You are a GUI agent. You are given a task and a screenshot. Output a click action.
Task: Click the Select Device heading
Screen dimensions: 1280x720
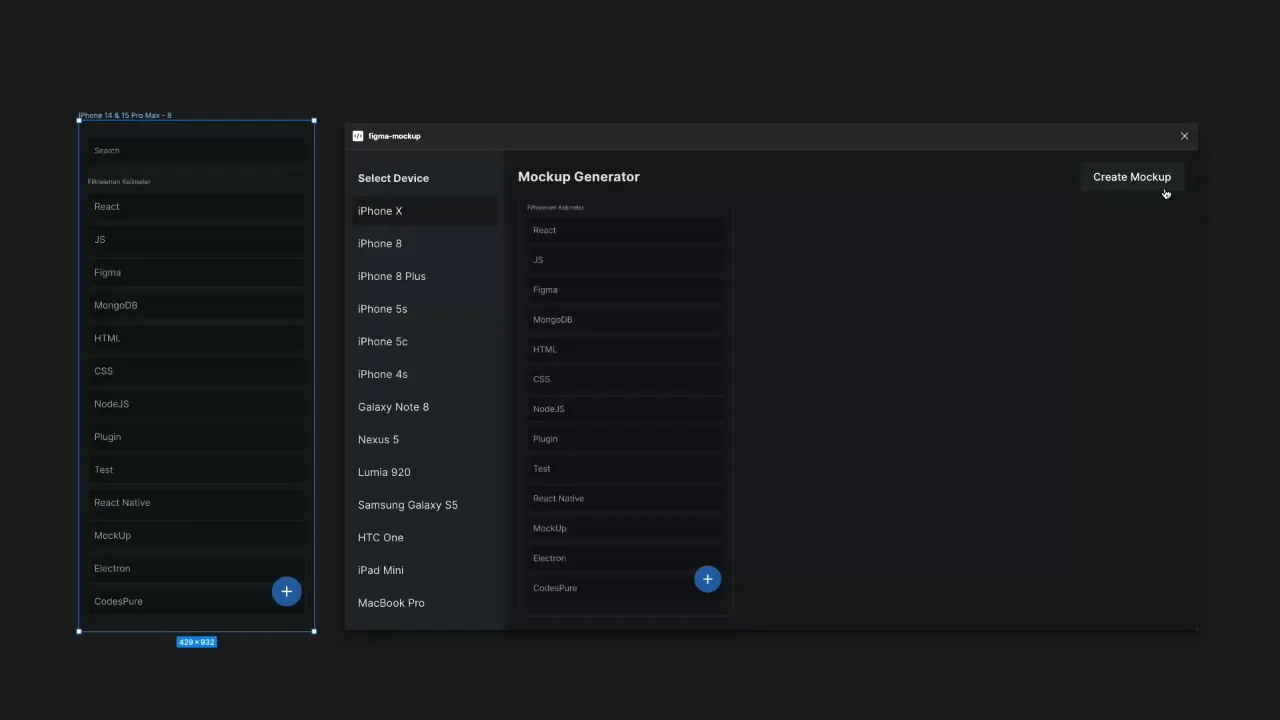pos(393,178)
